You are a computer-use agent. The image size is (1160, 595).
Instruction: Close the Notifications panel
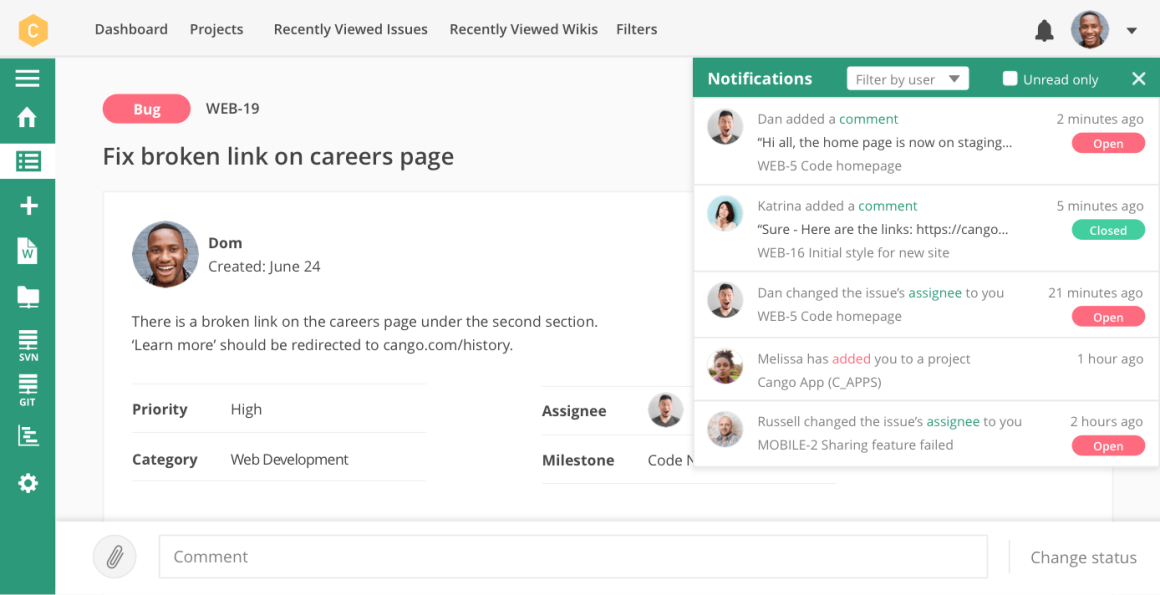tap(1138, 79)
